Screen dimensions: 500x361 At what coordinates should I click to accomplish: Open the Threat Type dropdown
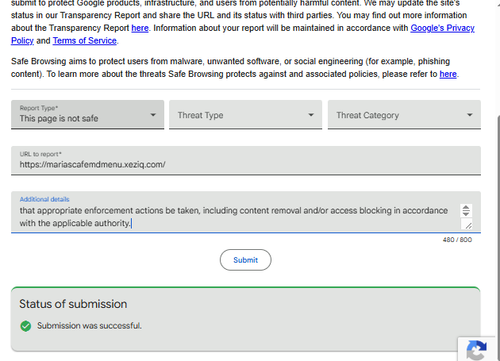click(245, 114)
